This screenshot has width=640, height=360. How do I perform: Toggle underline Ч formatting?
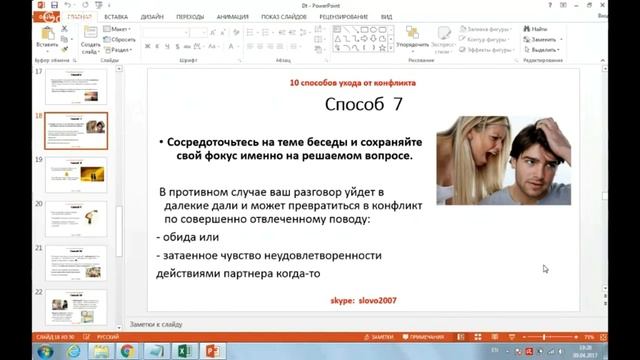167,47
